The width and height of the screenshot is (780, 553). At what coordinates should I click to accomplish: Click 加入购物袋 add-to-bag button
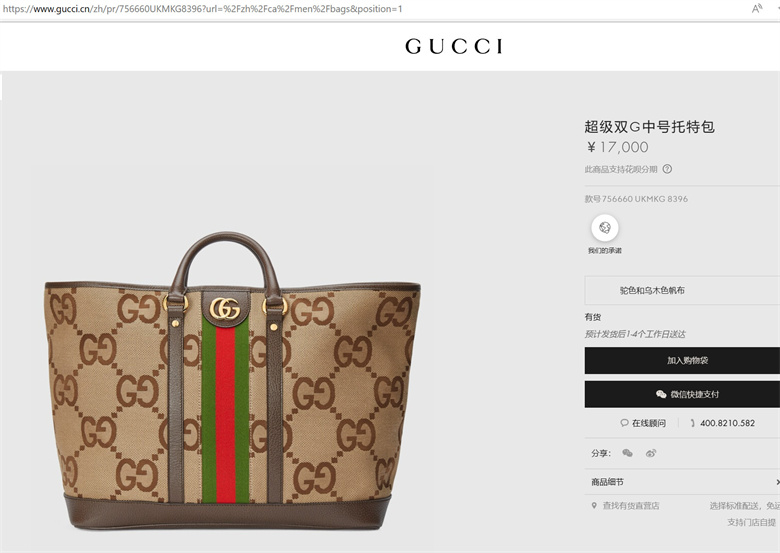682,361
